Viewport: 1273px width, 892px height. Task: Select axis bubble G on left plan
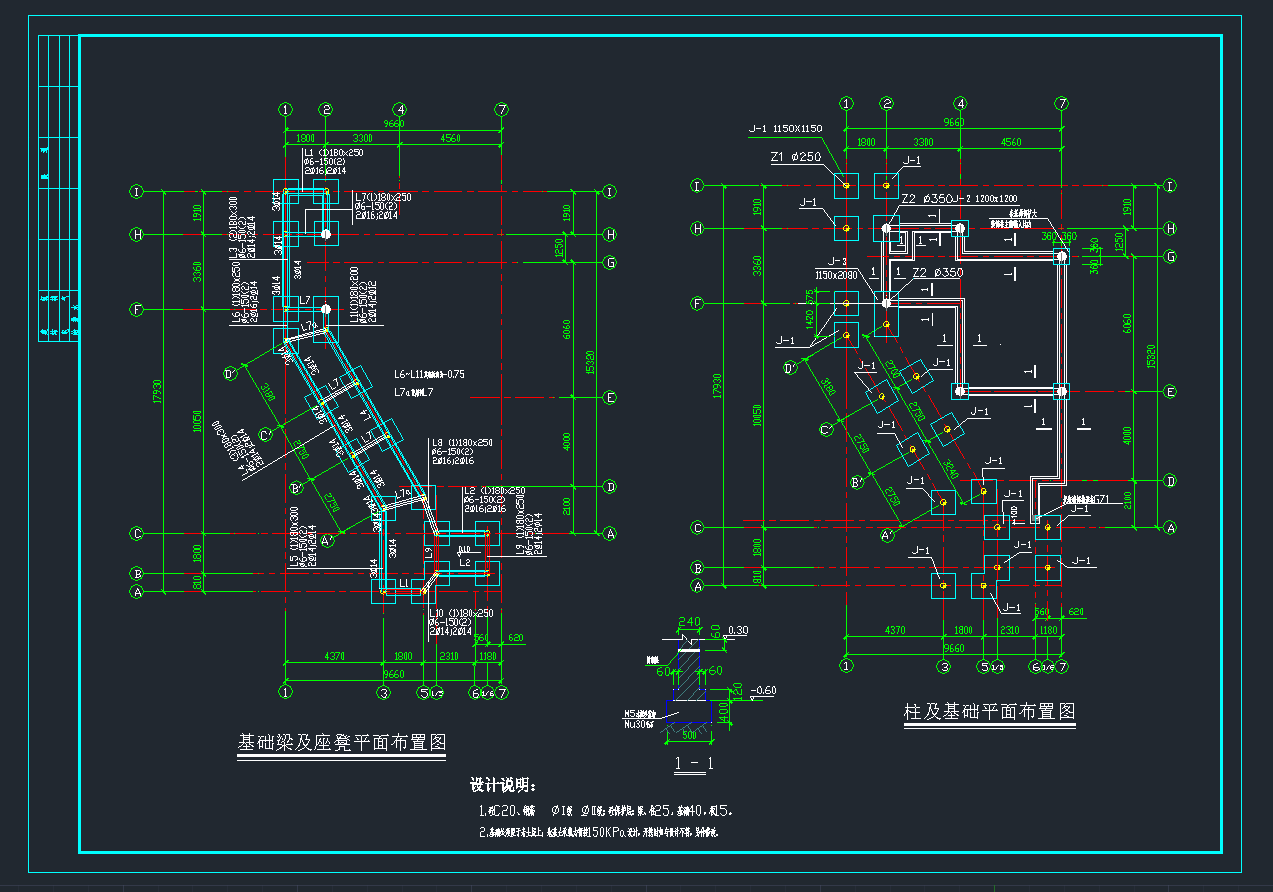609,263
